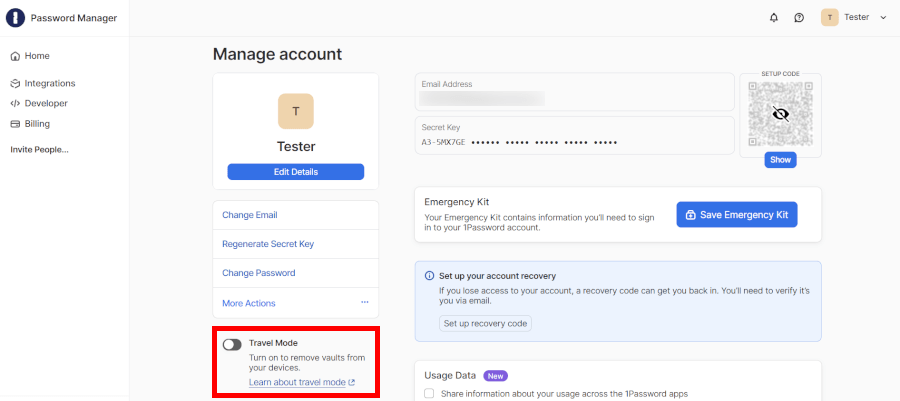Check the share usage information checkbox
Screen dimensions: 900x401
429,394
